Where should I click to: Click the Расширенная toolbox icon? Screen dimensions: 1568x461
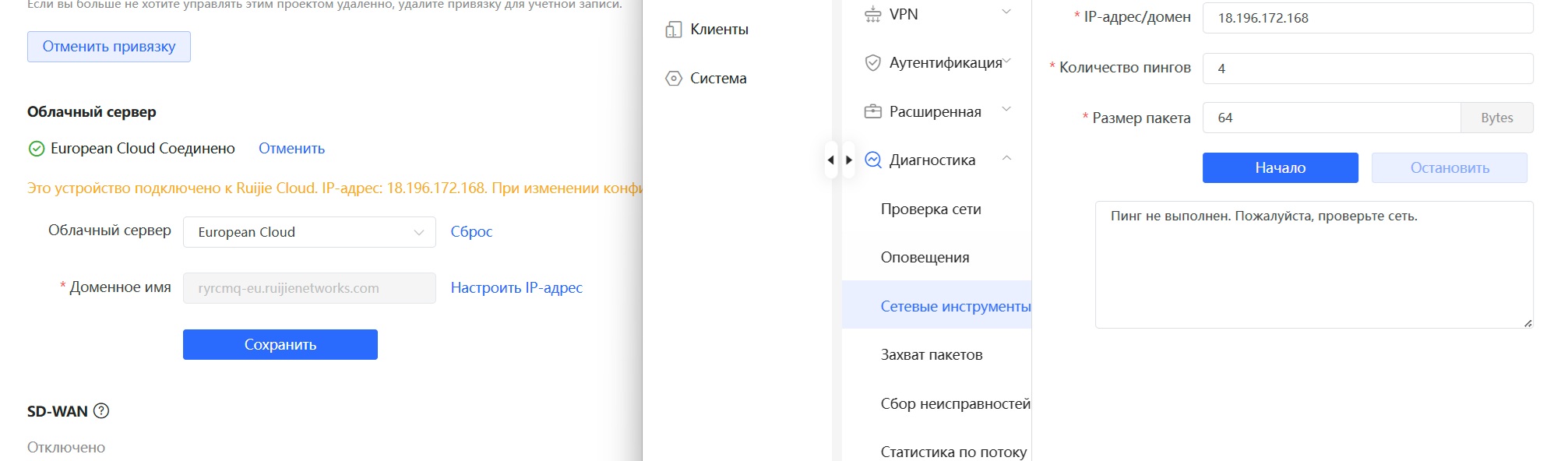(873, 111)
